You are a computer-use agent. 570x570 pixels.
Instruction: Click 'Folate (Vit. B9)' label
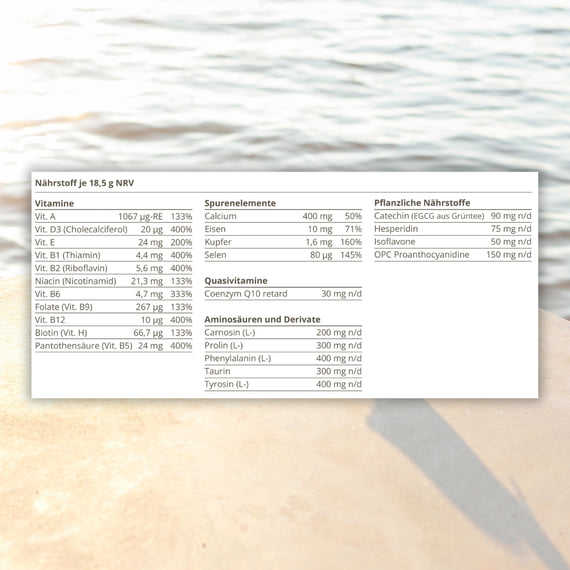pyautogui.click(x=64, y=307)
